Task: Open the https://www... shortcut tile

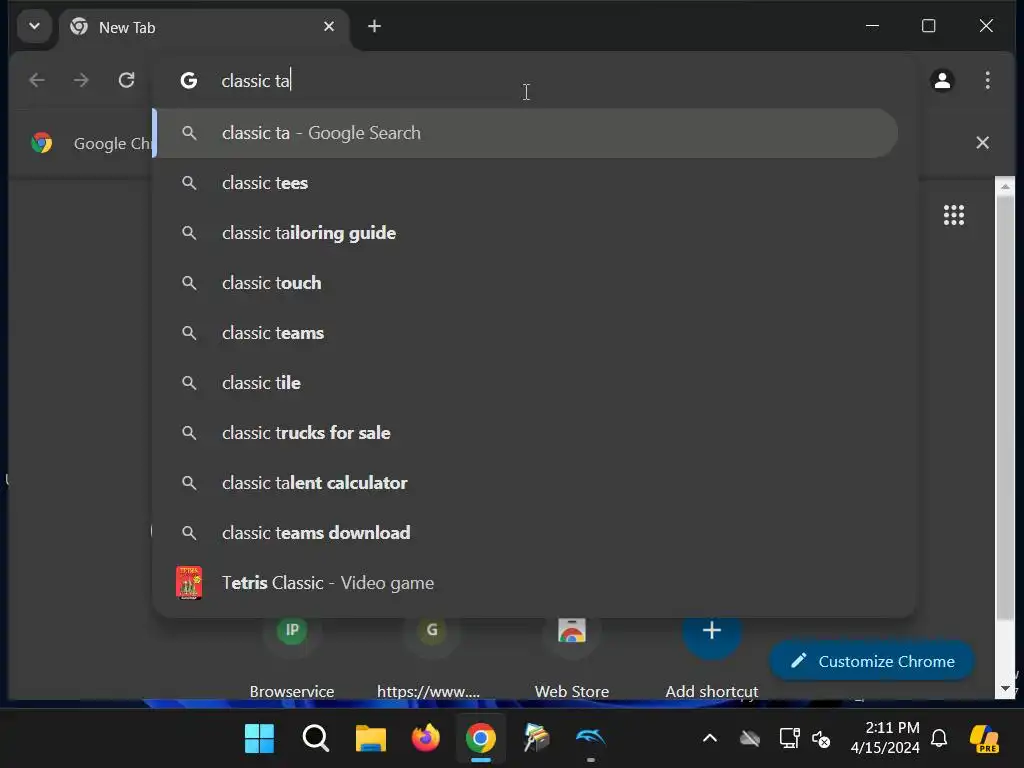Action: click(428, 656)
